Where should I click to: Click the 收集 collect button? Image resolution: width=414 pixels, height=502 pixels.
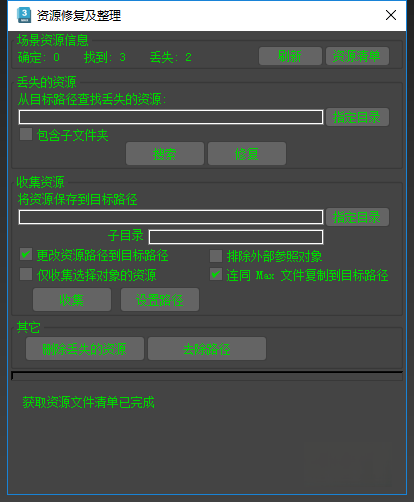point(72,300)
